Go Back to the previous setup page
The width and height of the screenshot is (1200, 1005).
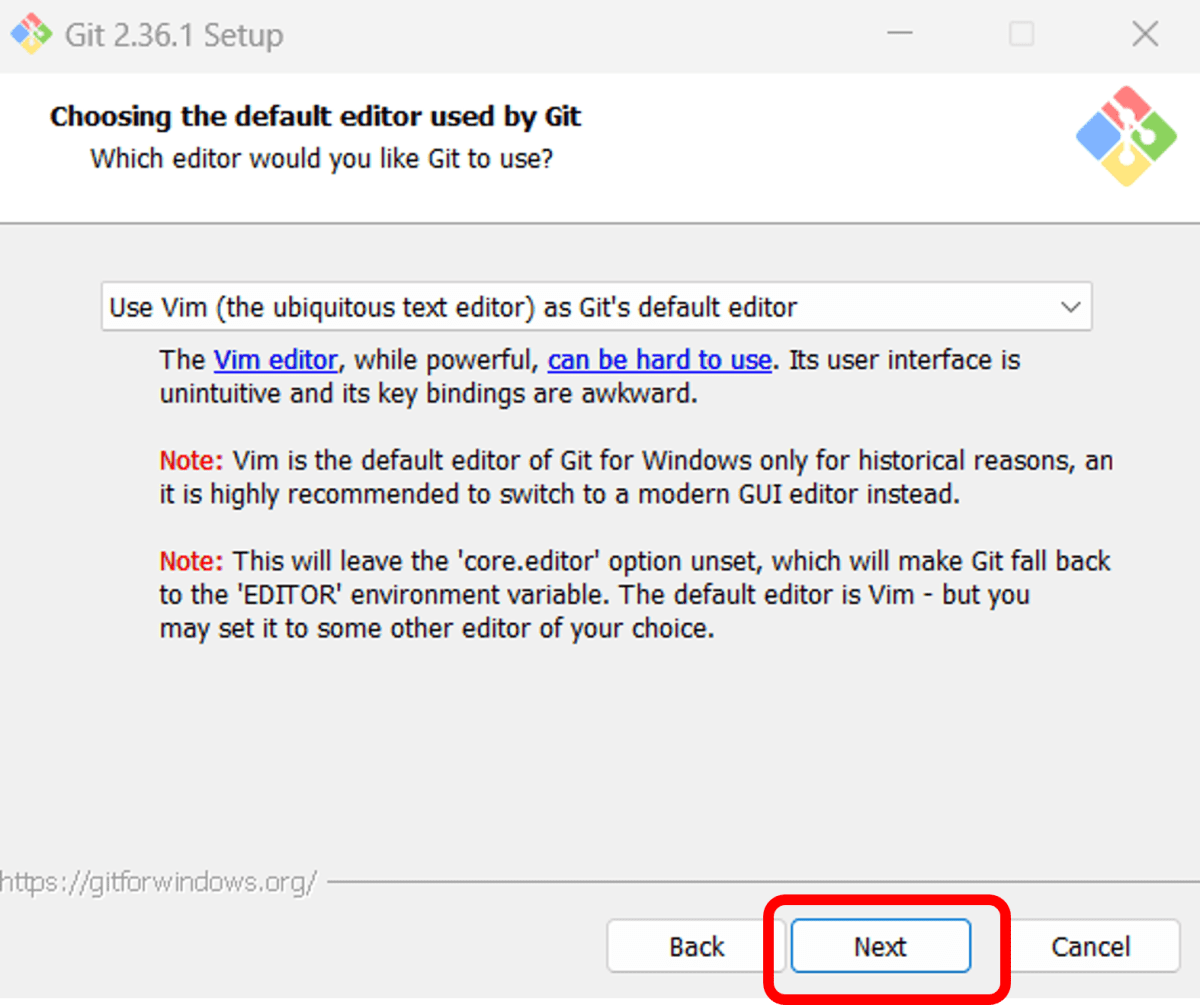click(x=696, y=946)
